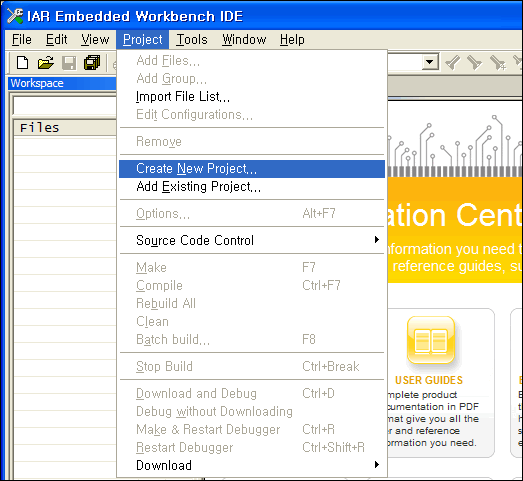The height and width of the screenshot is (481, 523).
Task: Click the User Guides book icon
Action: pos(431,340)
